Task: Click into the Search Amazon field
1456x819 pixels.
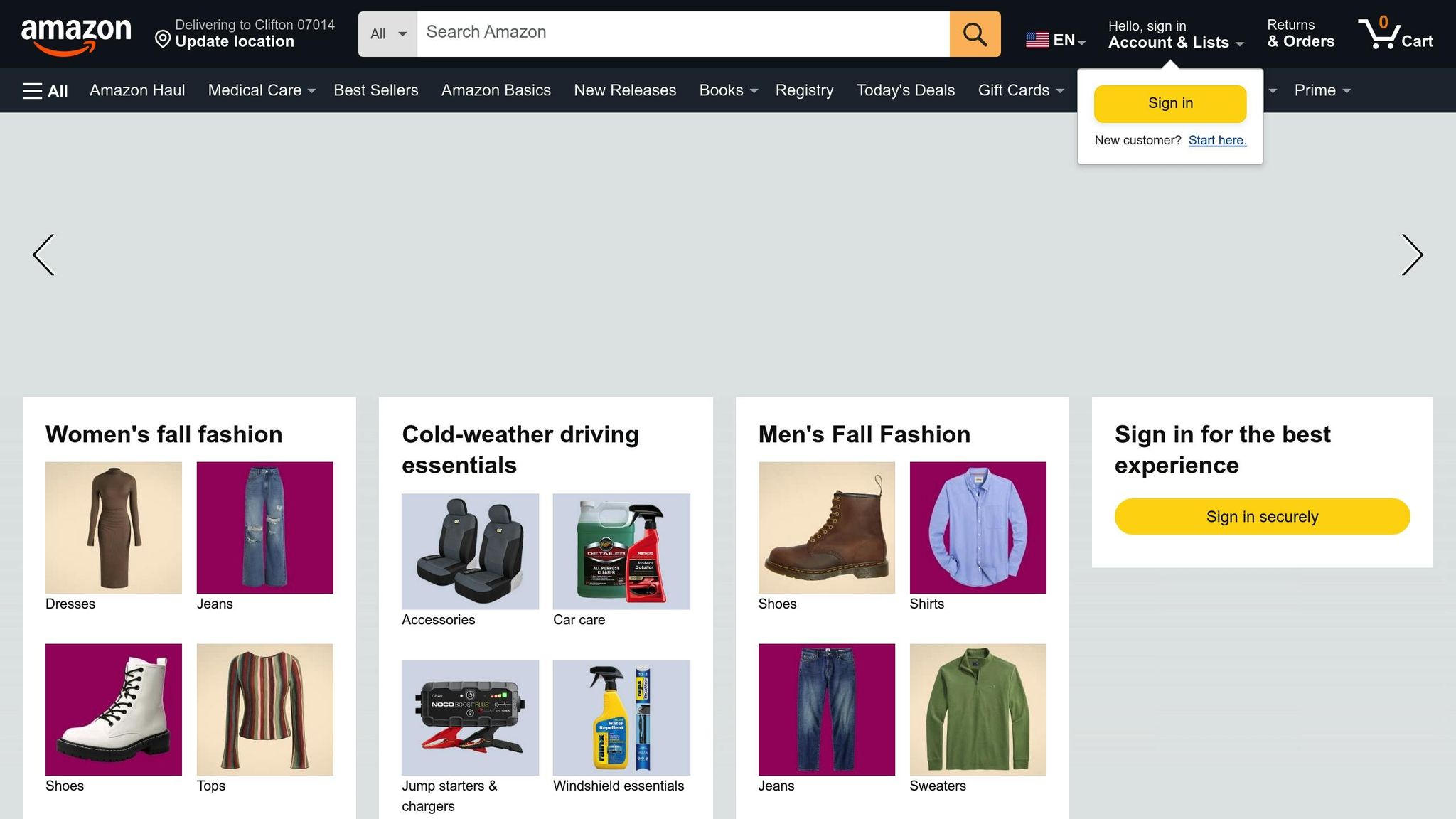Action: coord(682,33)
